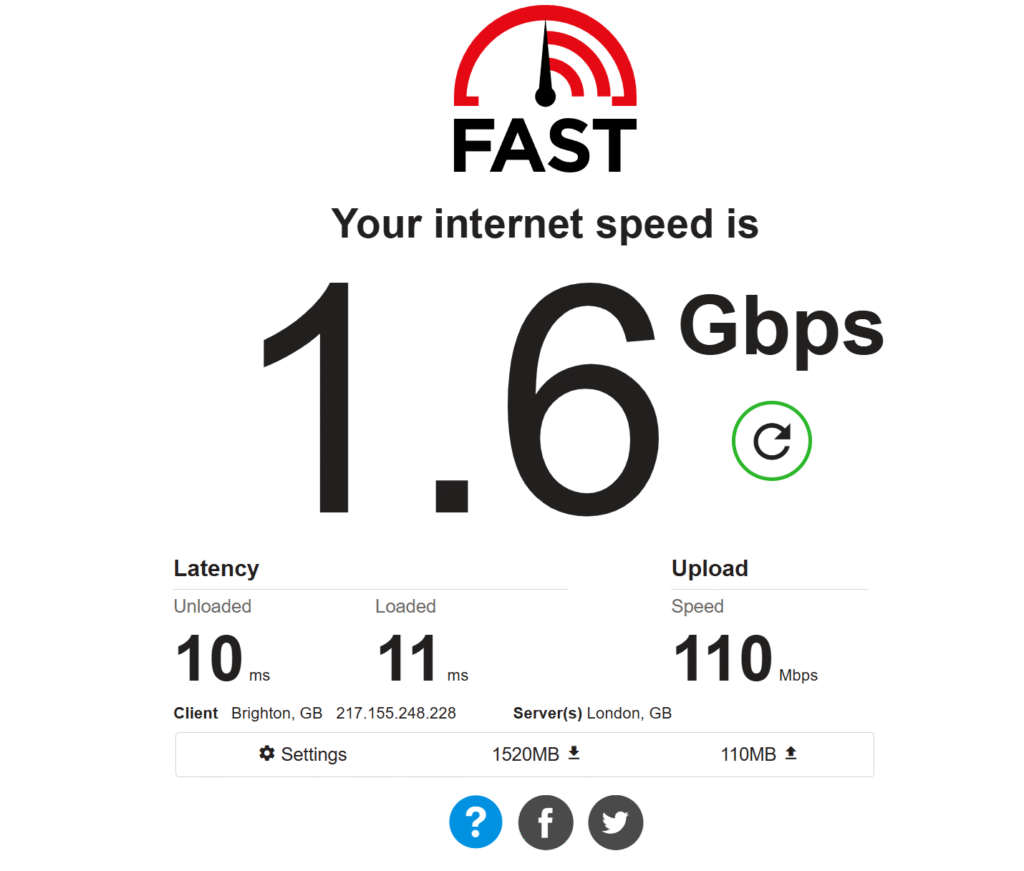Click the 1520MB downloaded data label

coord(525,754)
